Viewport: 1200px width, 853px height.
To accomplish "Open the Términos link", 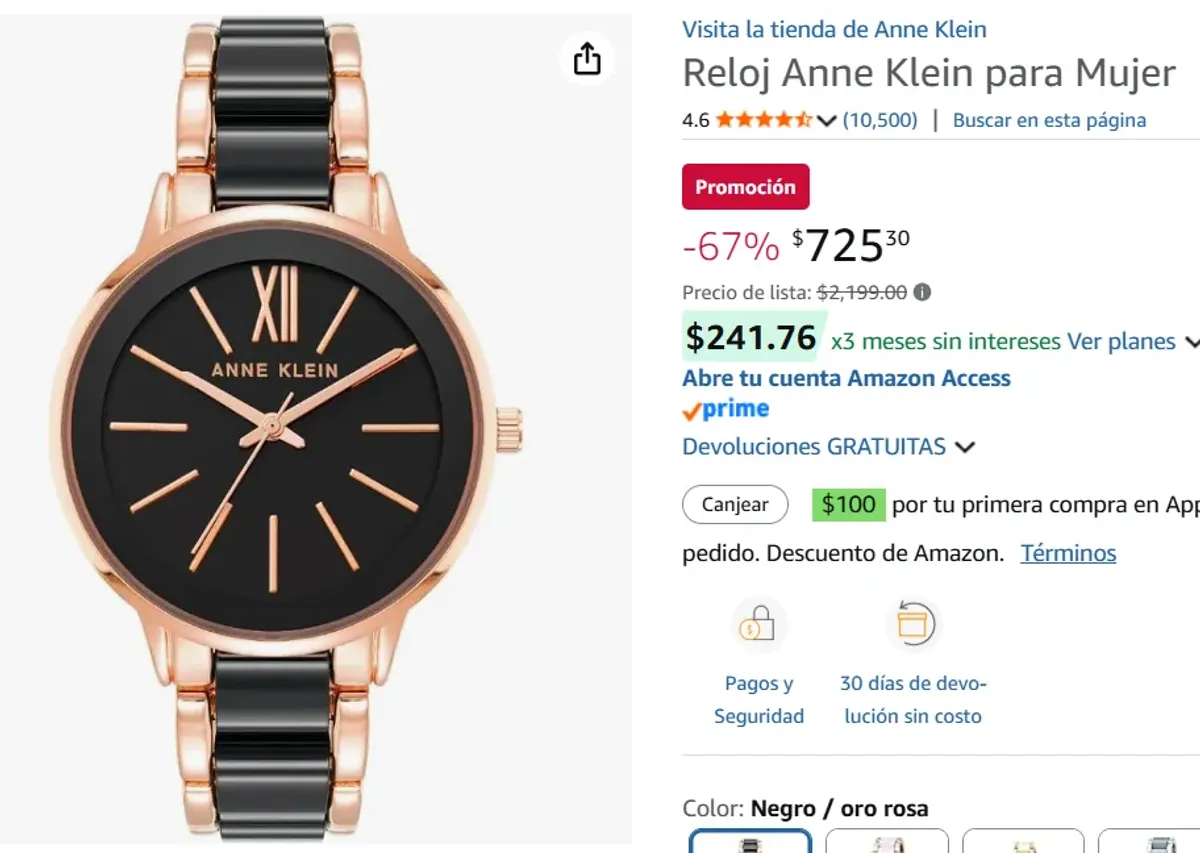I will [1068, 552].
